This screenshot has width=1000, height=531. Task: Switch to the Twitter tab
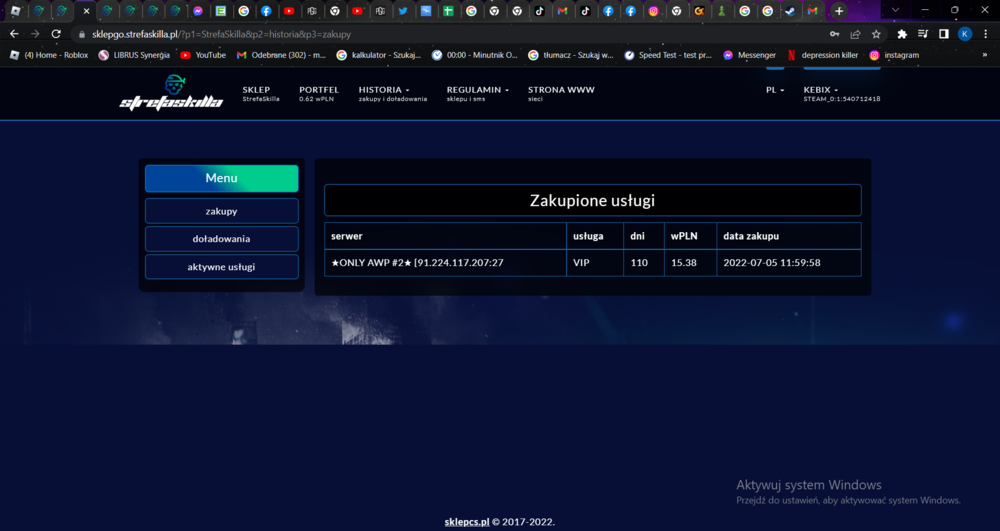[403, 11]
